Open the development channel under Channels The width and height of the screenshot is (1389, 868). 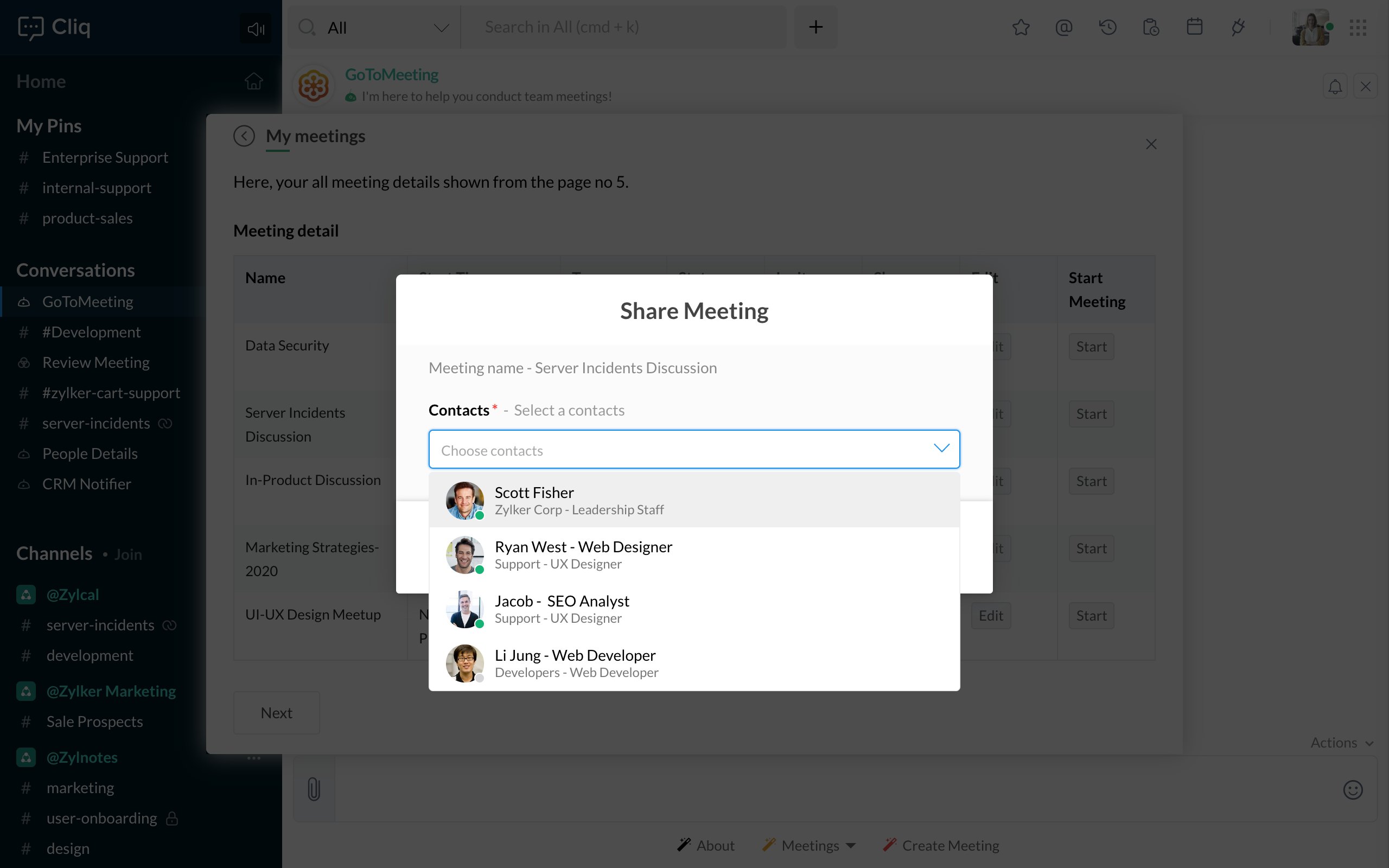pyautogui.click(x=90, y=655)
